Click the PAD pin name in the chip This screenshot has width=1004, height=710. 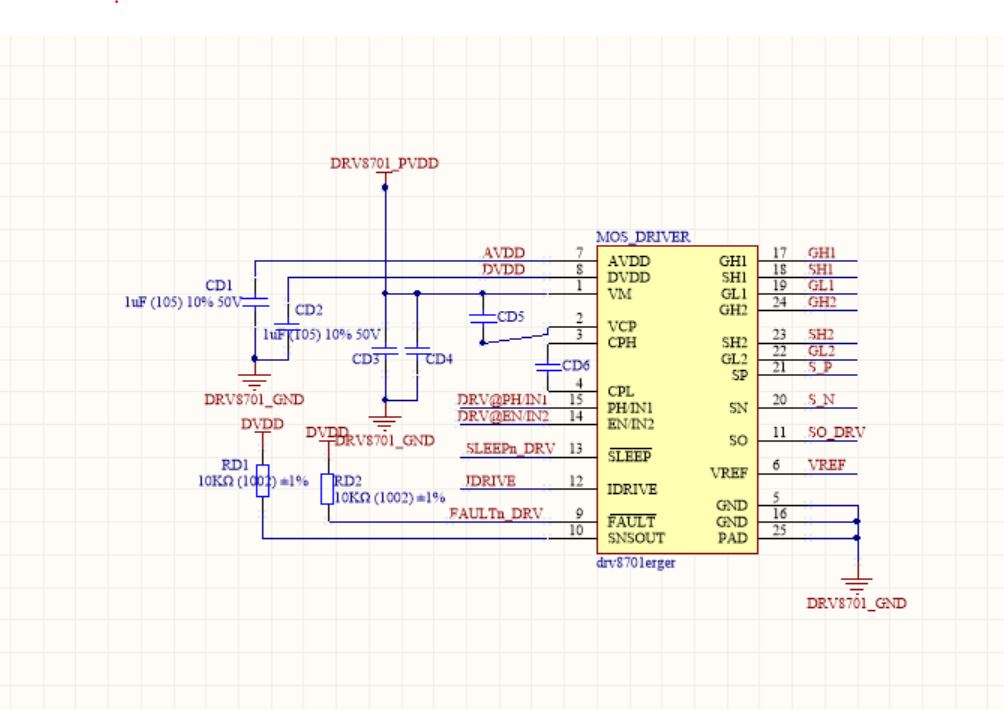click(x=733, y=538)
